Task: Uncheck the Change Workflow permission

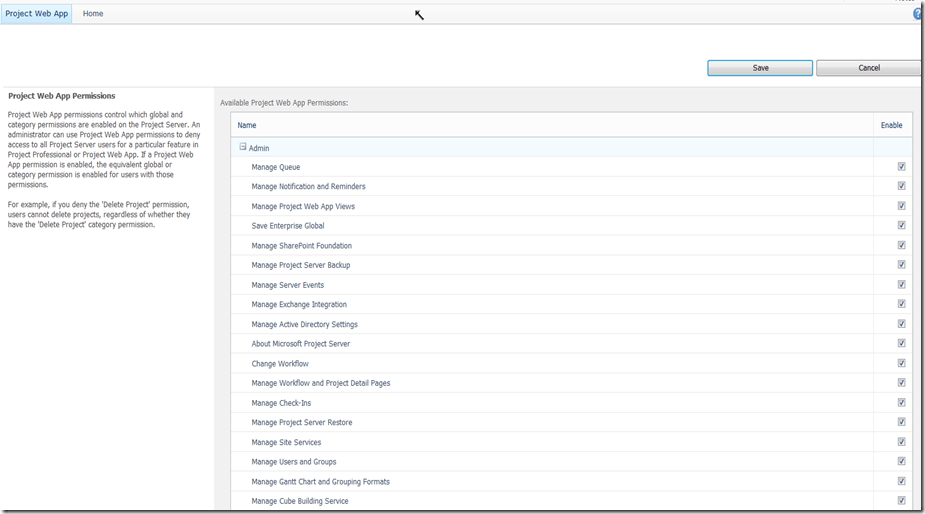Action: coord(901,363)
